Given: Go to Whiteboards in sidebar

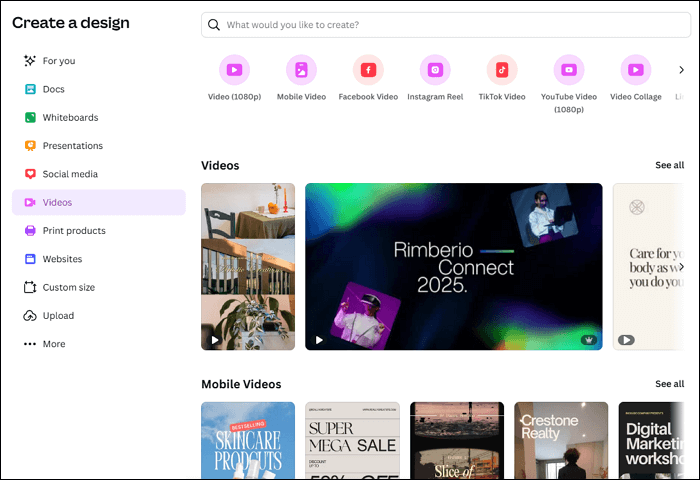Looking at the screenshot, I should coord(70,118).
